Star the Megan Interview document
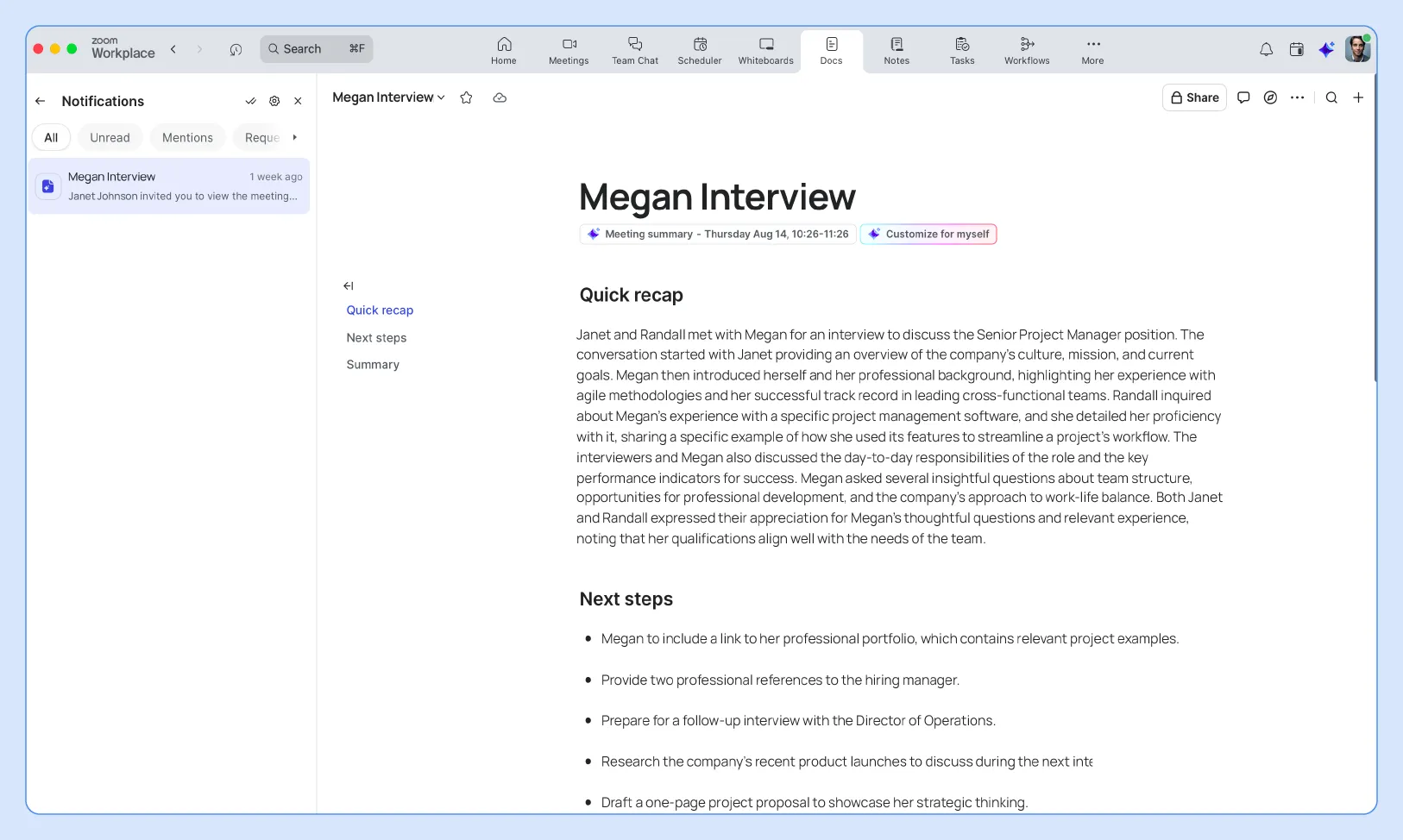This screenshot has width=1403, height=840. (x=466, y=97)
